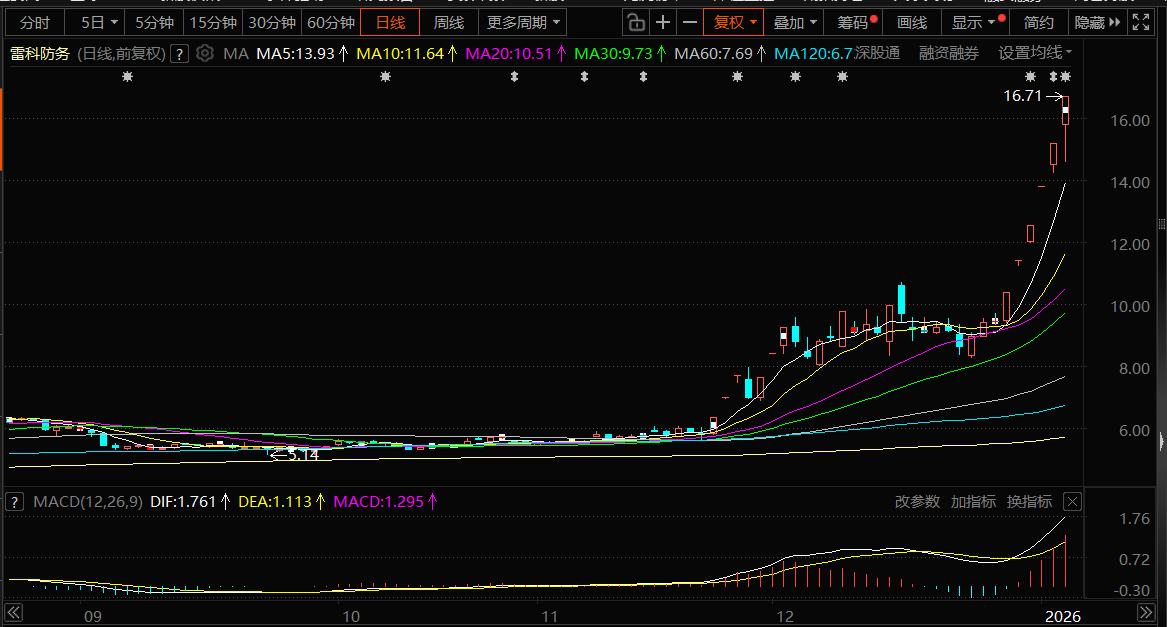Switch to 简约 simple mode
The image size is (1167, 627).
1038,22
